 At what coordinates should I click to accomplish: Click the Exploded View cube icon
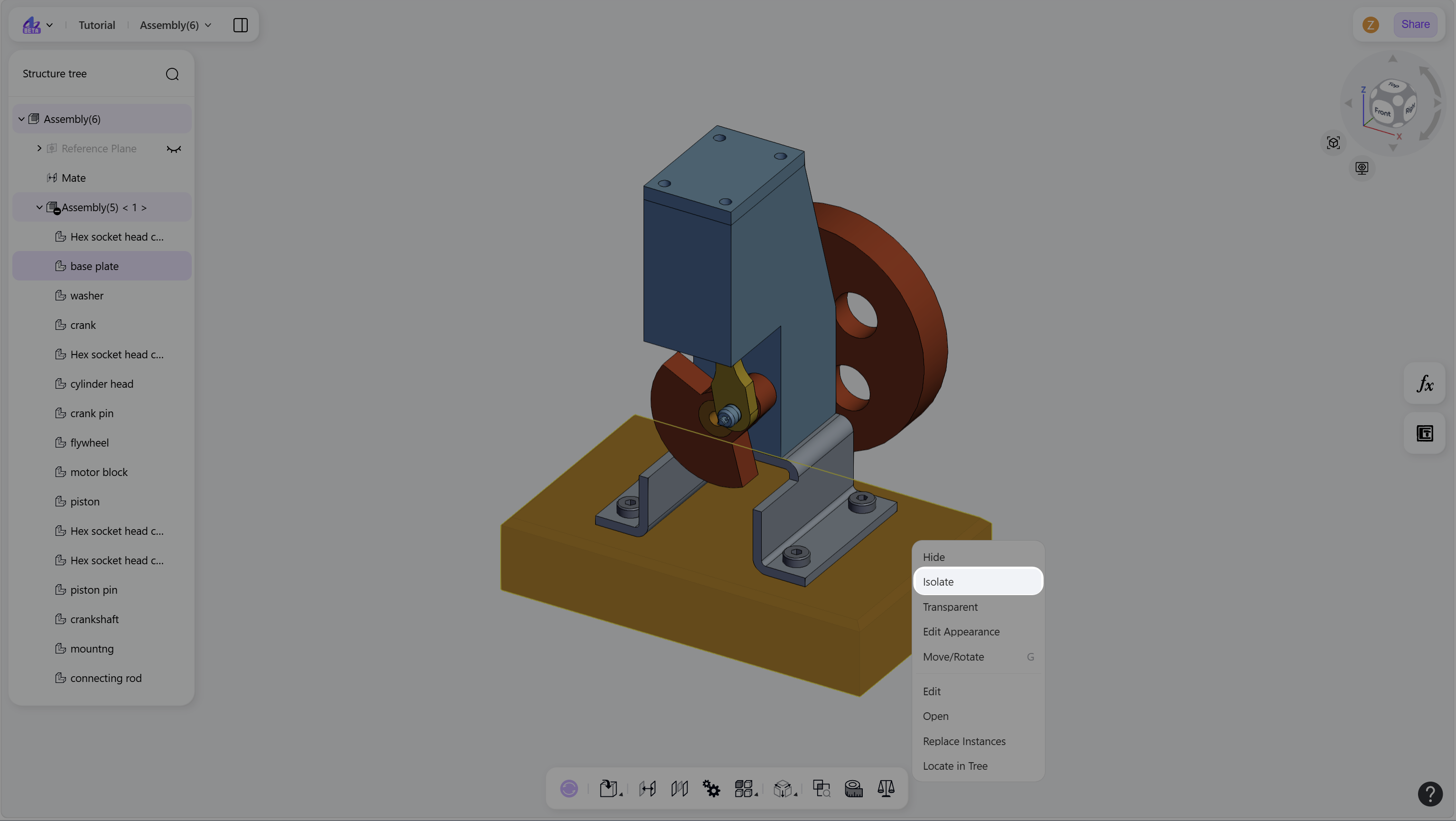[x=782, y=788]
